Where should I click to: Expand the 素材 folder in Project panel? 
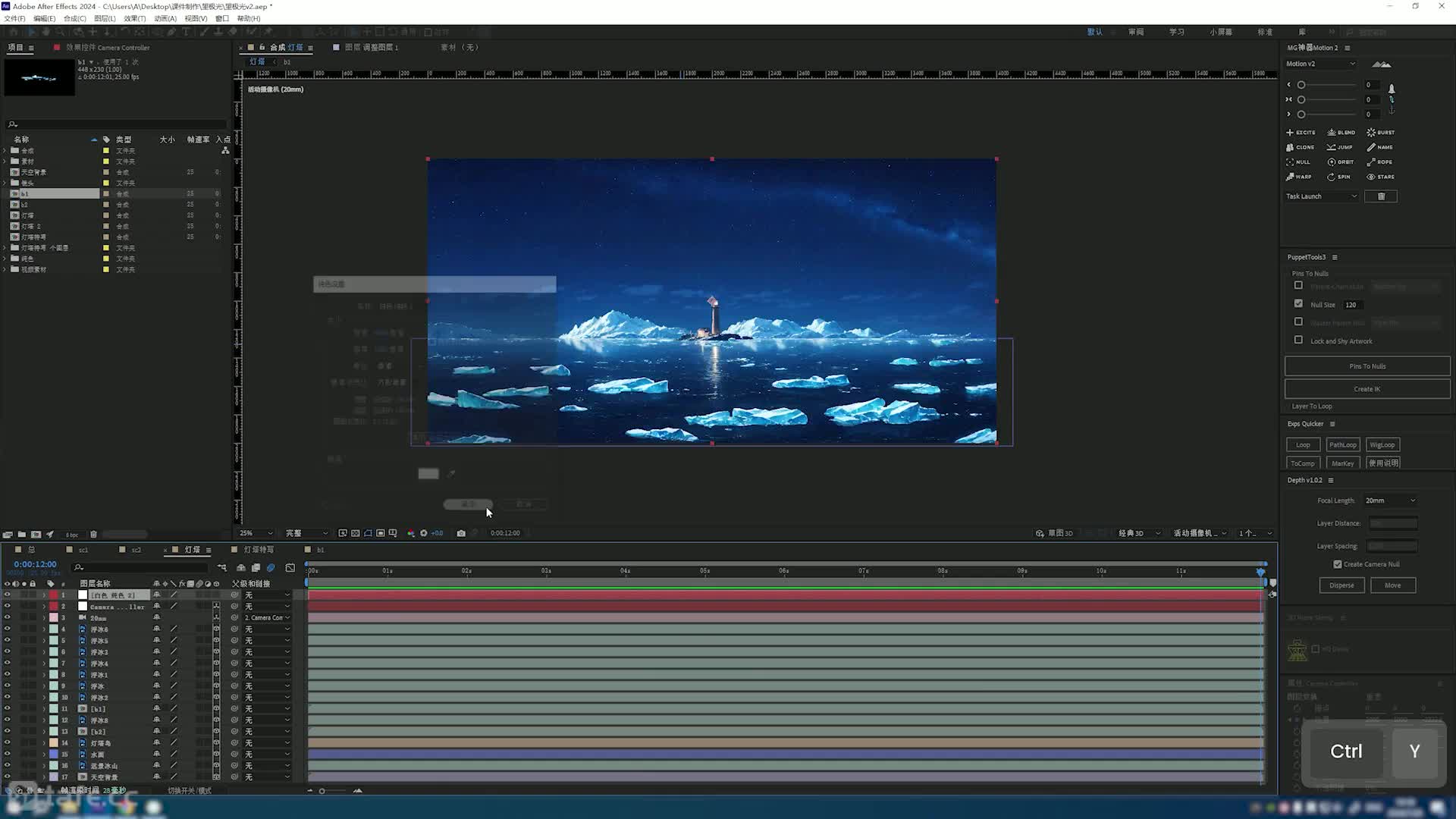pyautogui.click(x=5, y=162)
